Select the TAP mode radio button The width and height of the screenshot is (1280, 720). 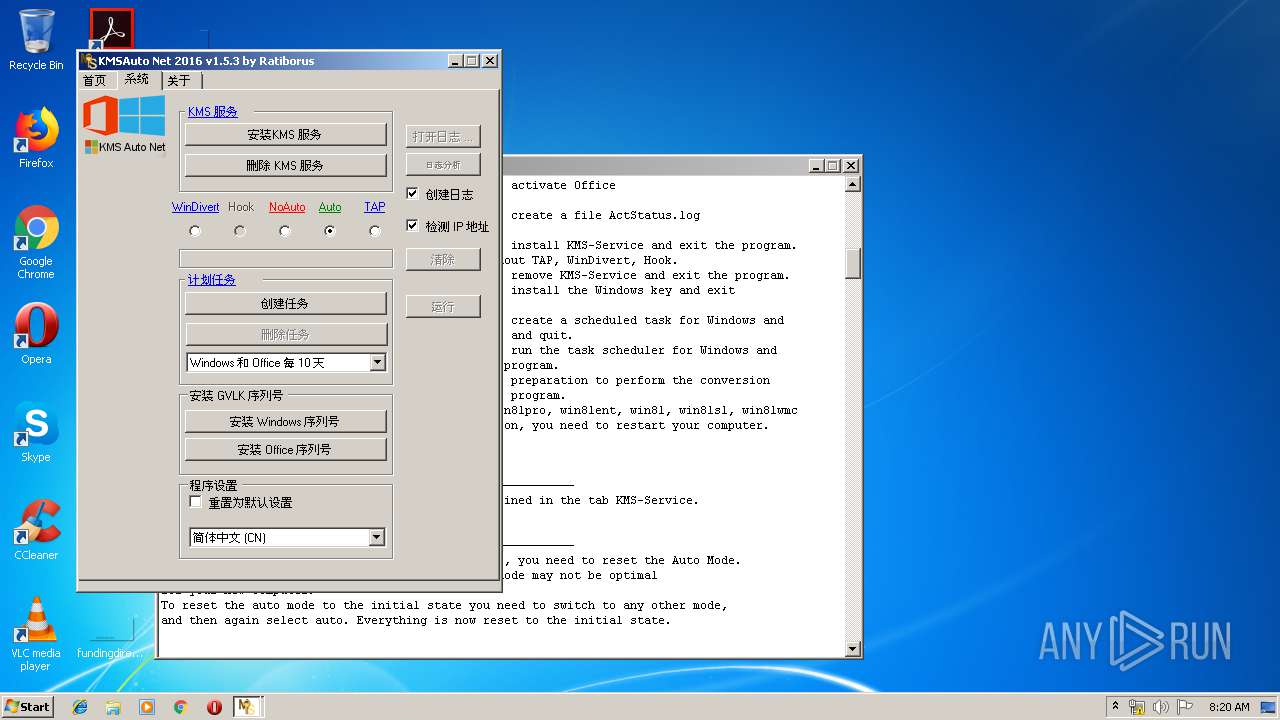point(375,231)
